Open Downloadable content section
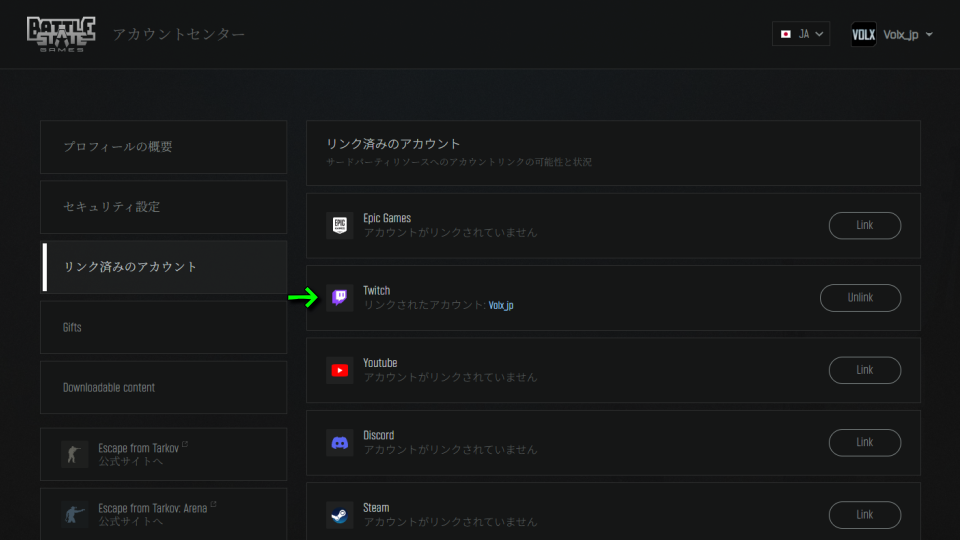This screenshot has width=960, height=540. coord(163,388)
